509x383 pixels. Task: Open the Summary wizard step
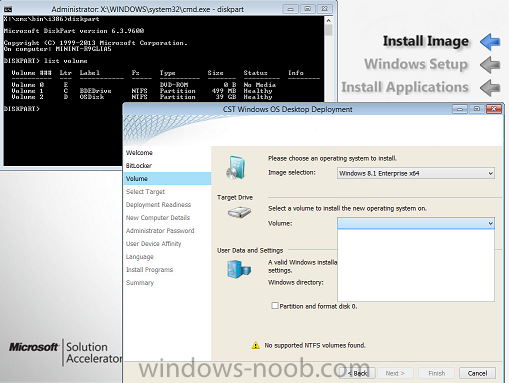pos(140,283)
